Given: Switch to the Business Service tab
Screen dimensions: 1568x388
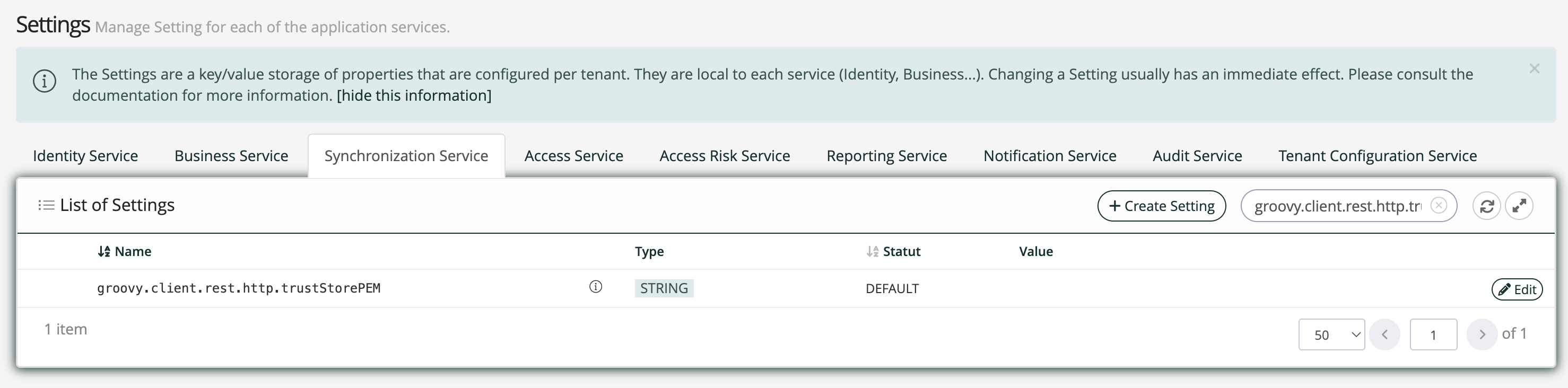Looking at the screenshot, I should pyautogui.click(x=231, y=156).
